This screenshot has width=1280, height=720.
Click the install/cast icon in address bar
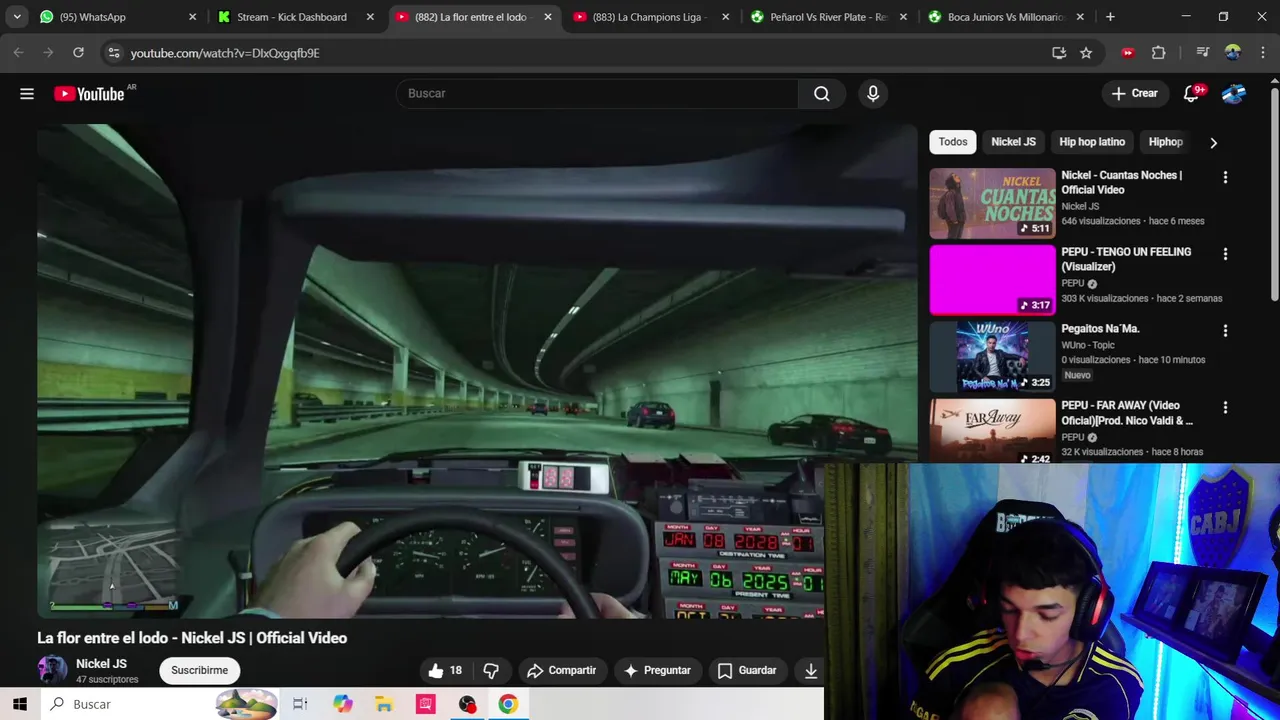coord(1059,53)
